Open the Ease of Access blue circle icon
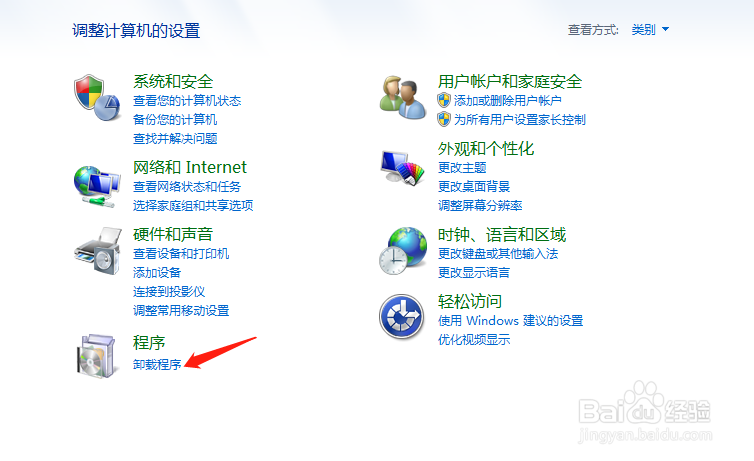The height and width of the screenshot is (461, 754). (402, 316)
